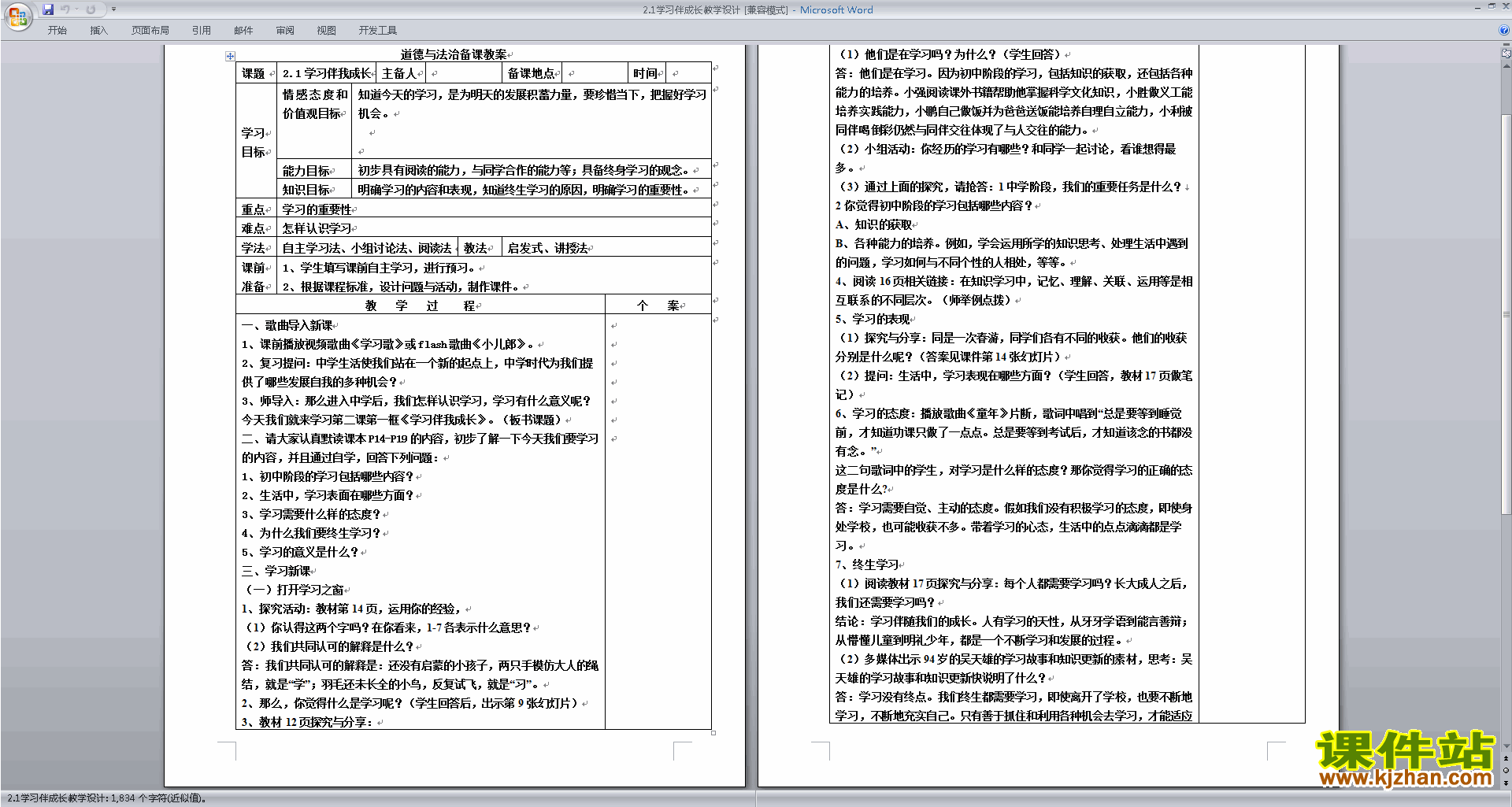
Task: Switch to the 引用 tab
Action: [202, 31]
